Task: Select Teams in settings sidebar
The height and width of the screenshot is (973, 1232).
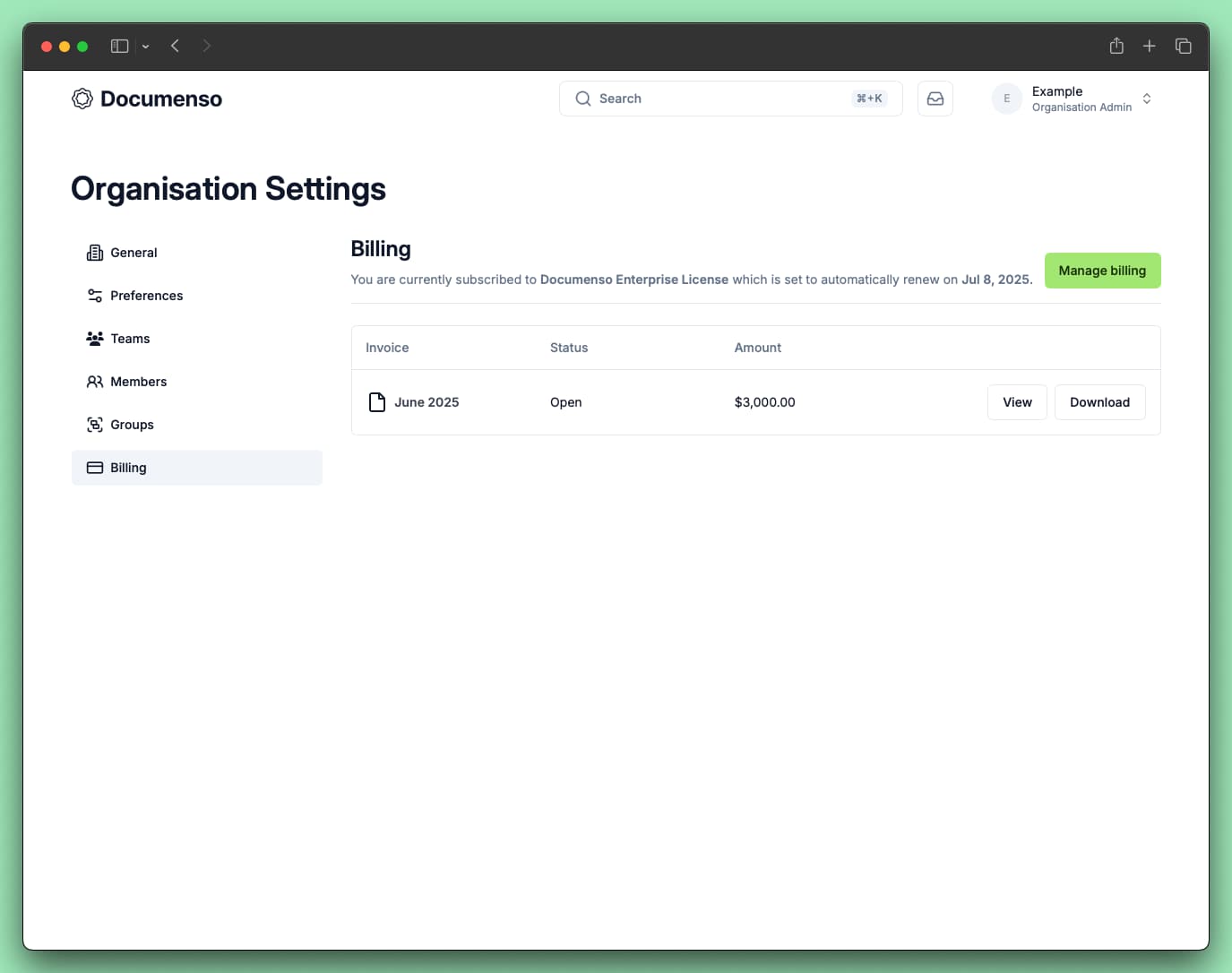Action: point(130,339)
